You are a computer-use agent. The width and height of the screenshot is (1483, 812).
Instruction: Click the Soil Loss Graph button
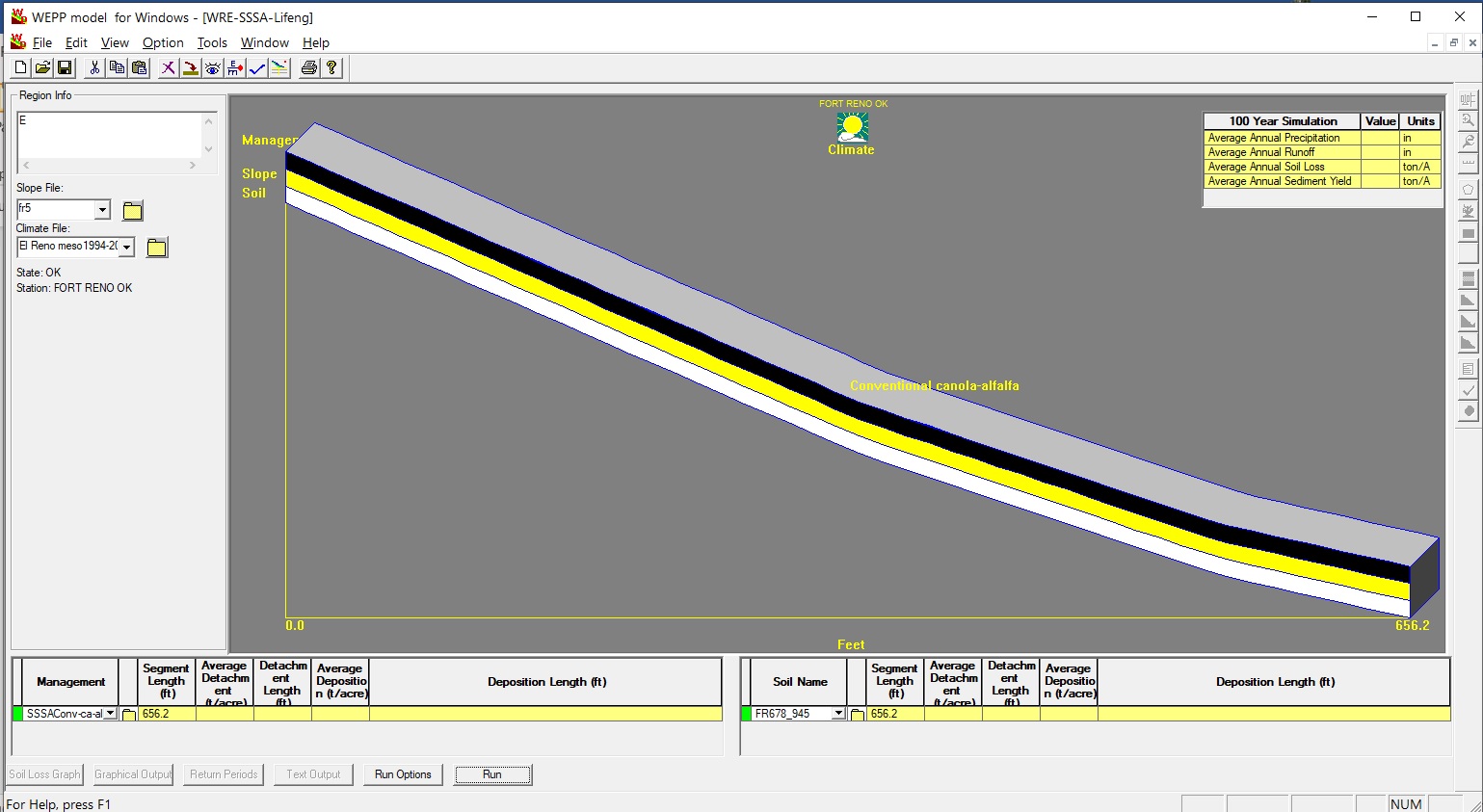44,774
